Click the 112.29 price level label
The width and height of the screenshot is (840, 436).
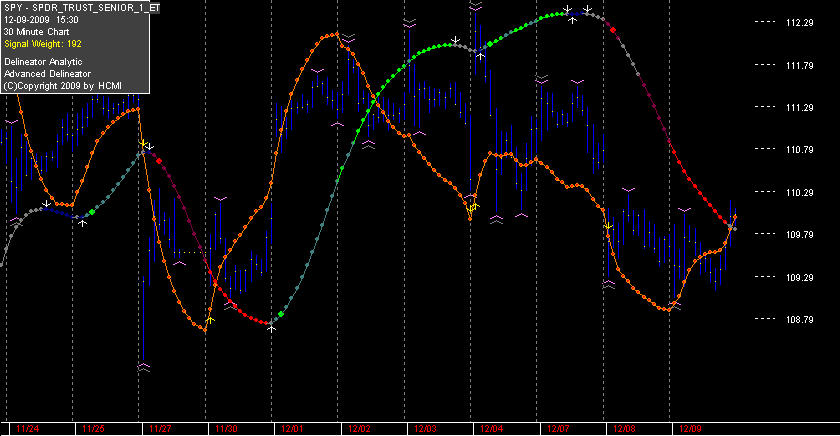pyautogui.click(x=799, y=22)
